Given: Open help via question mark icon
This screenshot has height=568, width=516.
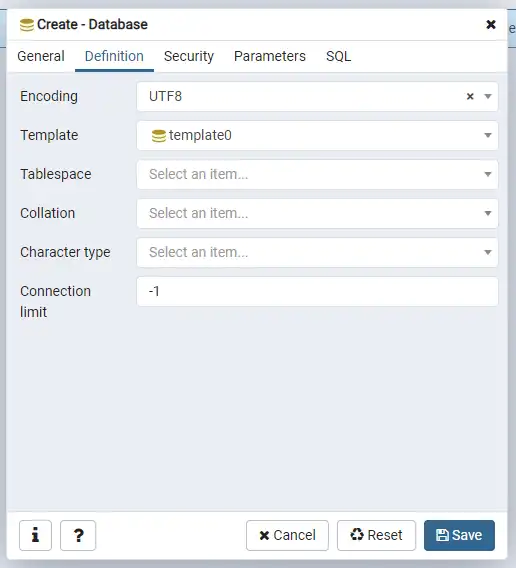Looking at the screenshot, I should click(78, 535).
